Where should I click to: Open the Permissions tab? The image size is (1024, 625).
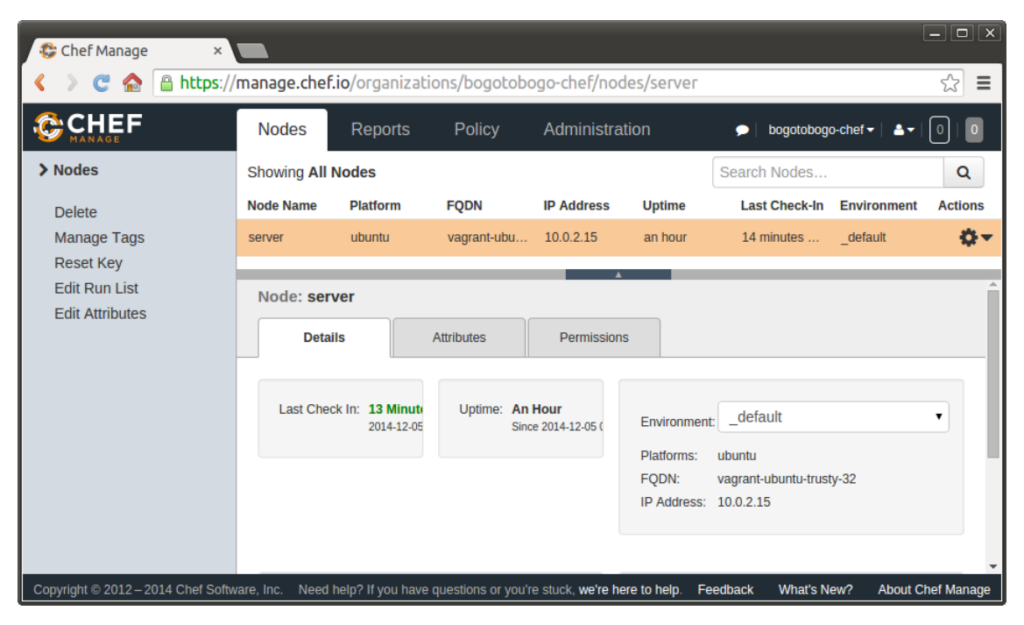point(594,338)
